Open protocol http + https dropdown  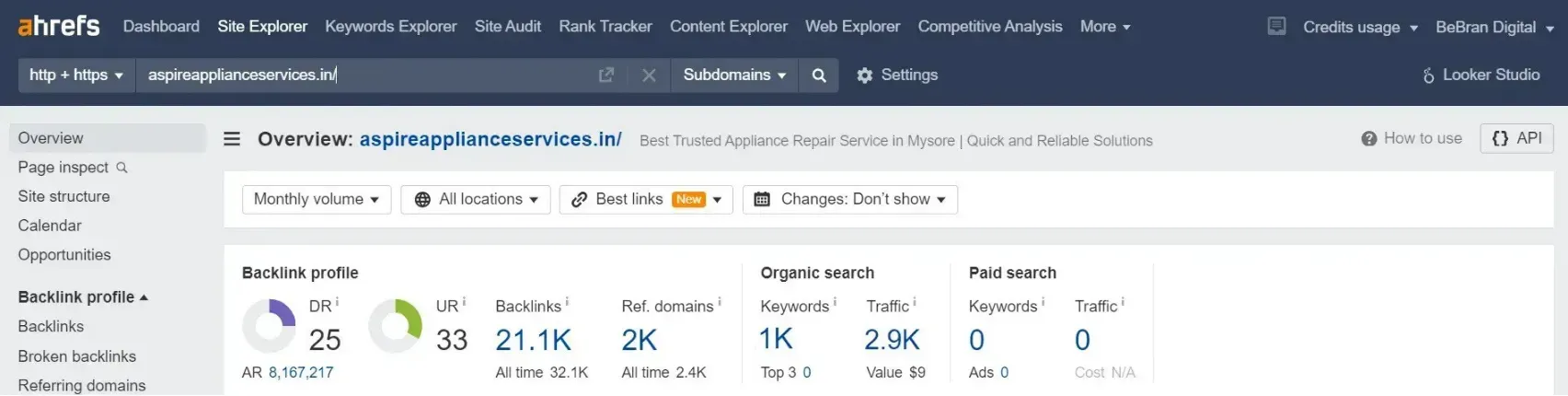click(76, 75)
